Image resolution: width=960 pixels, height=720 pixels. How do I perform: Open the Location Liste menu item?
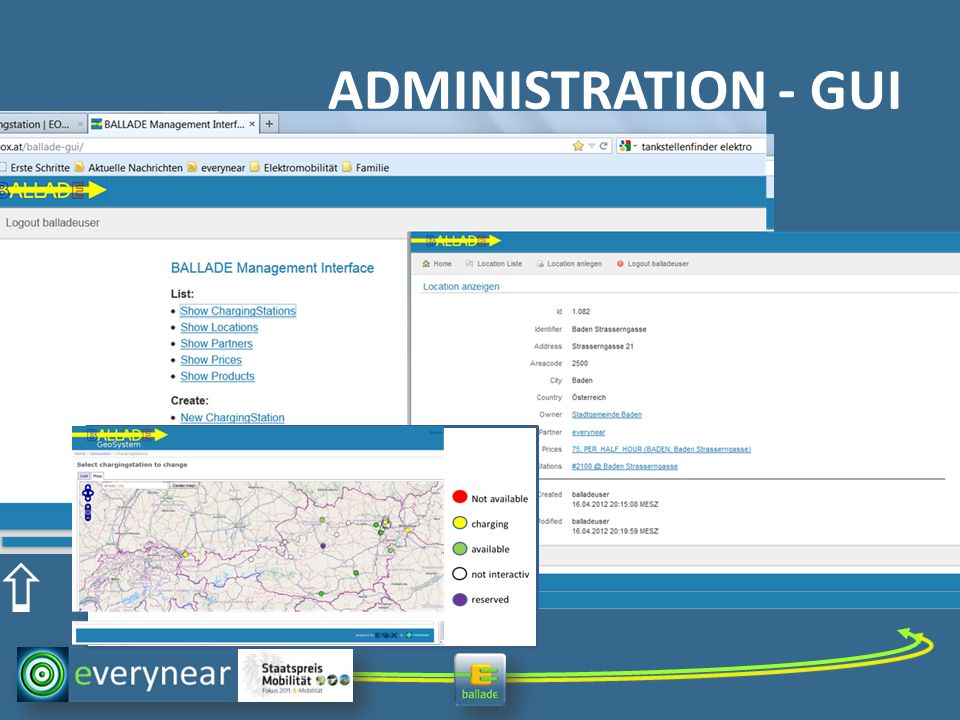[493, 264]
